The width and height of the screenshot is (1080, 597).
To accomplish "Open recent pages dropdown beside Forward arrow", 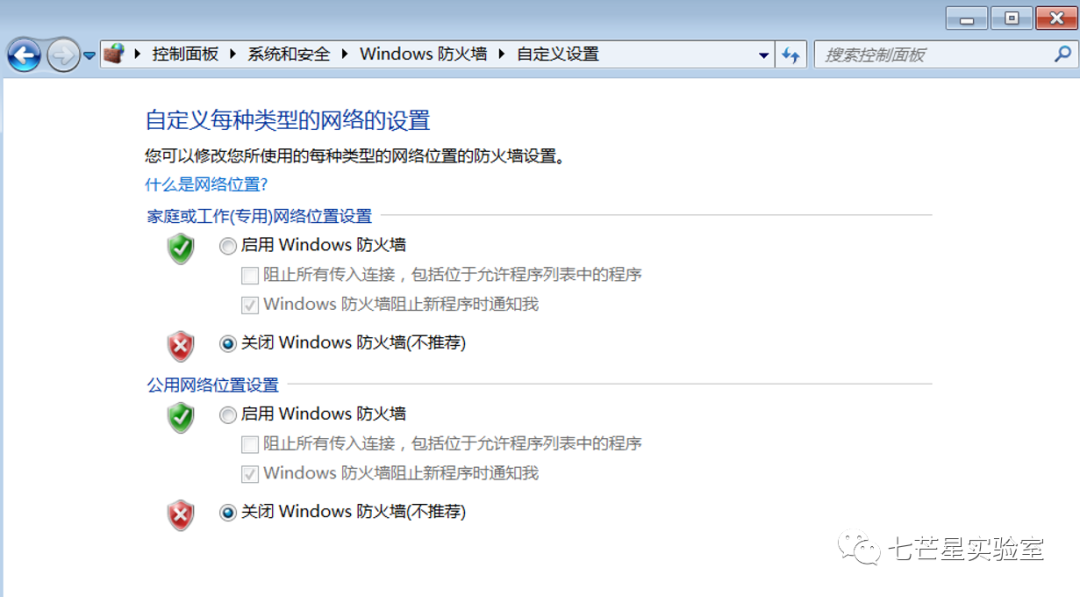I will click(90, 55).
